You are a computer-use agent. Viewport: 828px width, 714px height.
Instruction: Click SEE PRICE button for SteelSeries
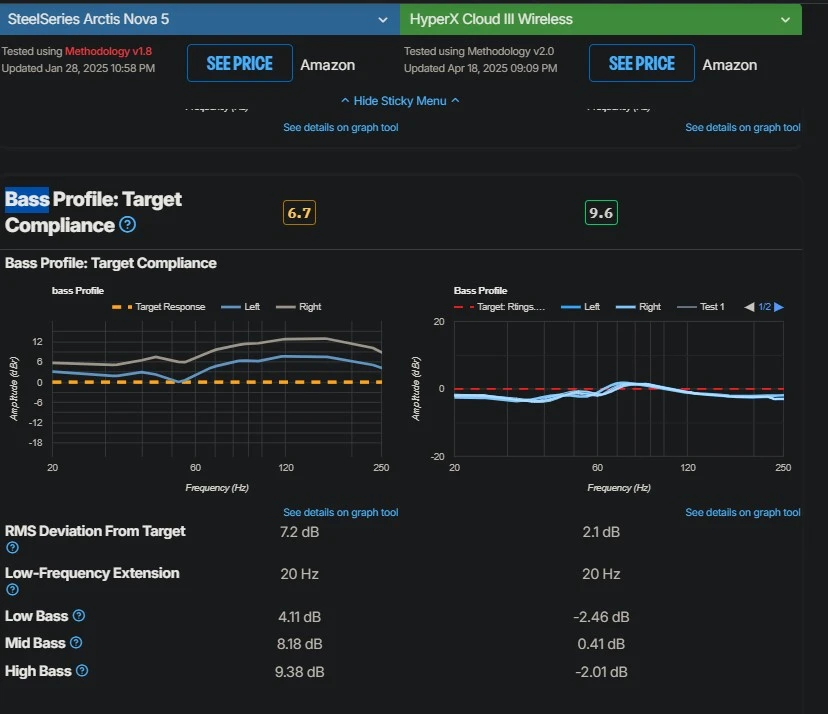point(240,63)
